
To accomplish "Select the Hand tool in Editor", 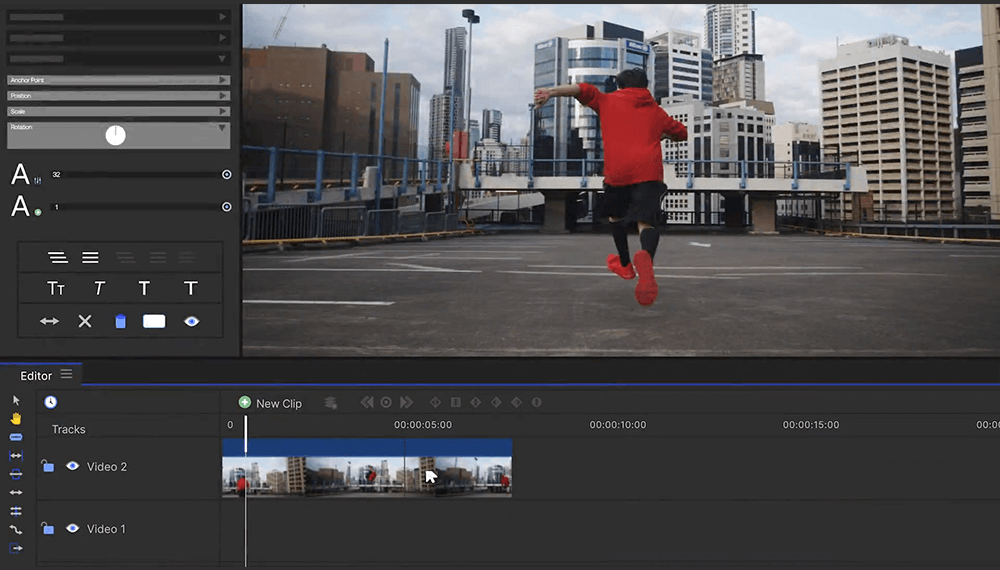I will click(x=16, y=419).
